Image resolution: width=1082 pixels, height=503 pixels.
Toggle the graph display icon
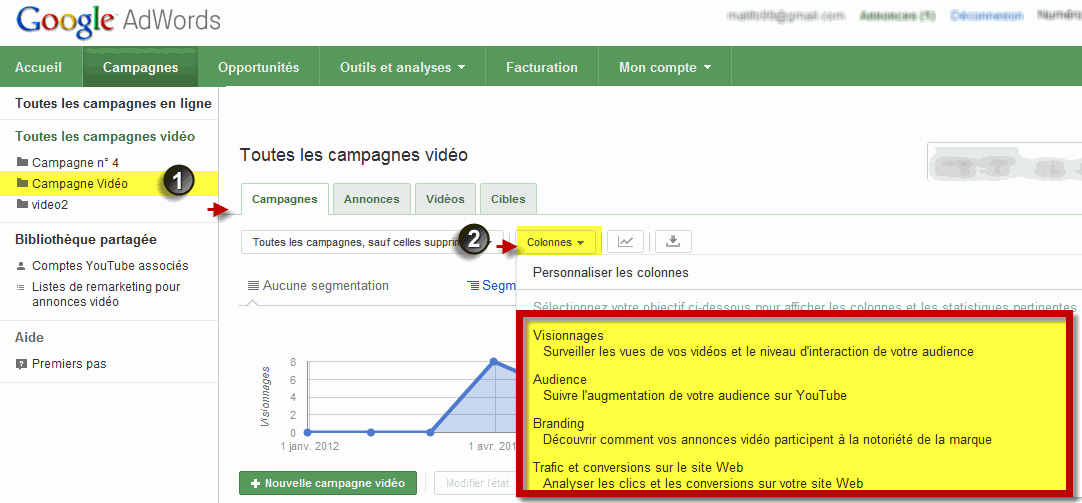625,241
